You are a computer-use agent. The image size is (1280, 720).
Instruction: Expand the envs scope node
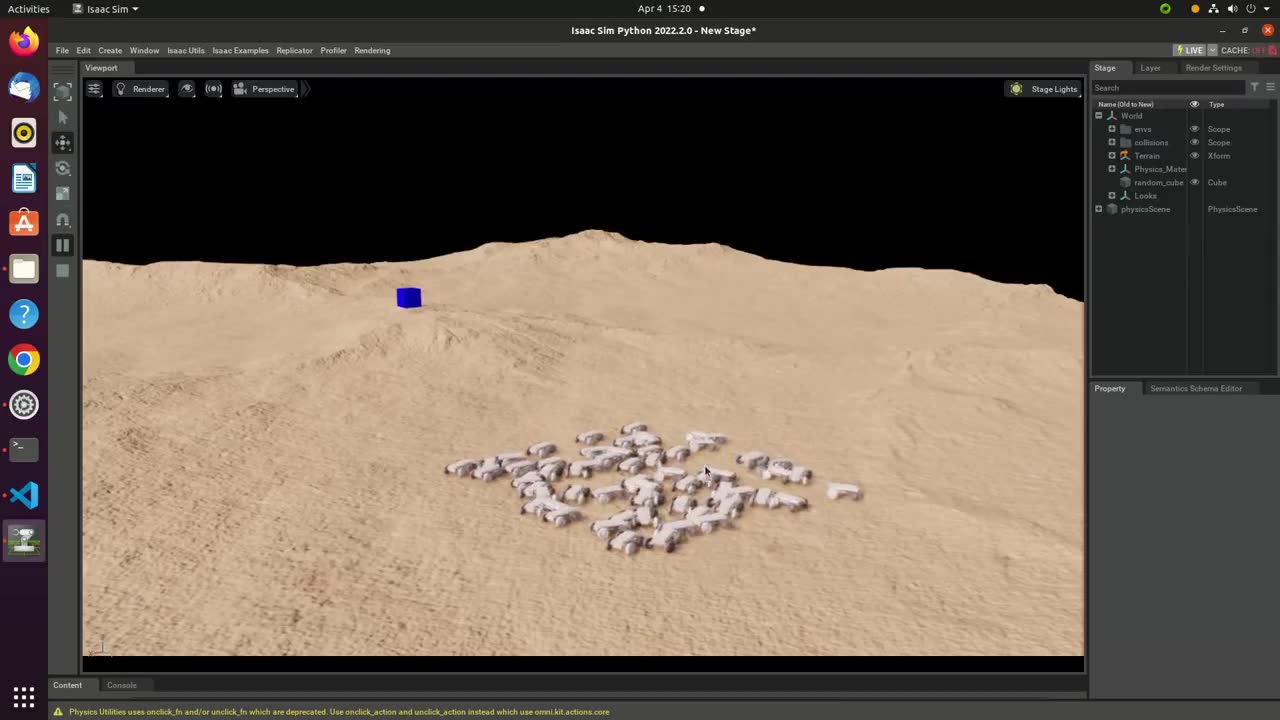point(1111,129)
